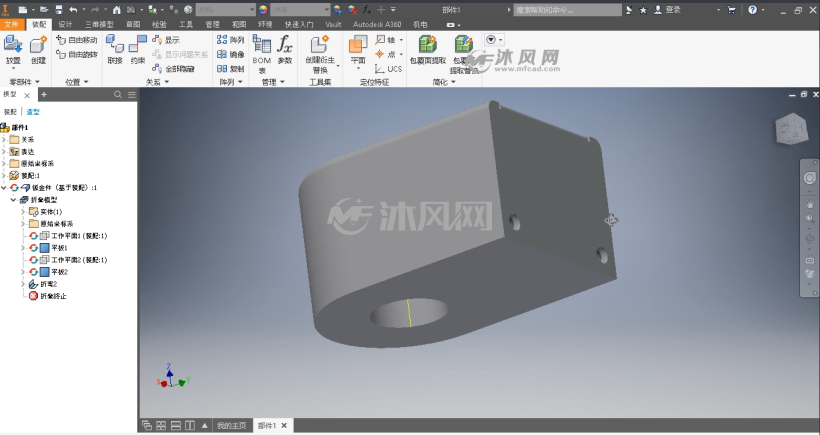Switch browser view to 造型
The width and height of the screenshot is (820, 435).
tap(33, 111)
